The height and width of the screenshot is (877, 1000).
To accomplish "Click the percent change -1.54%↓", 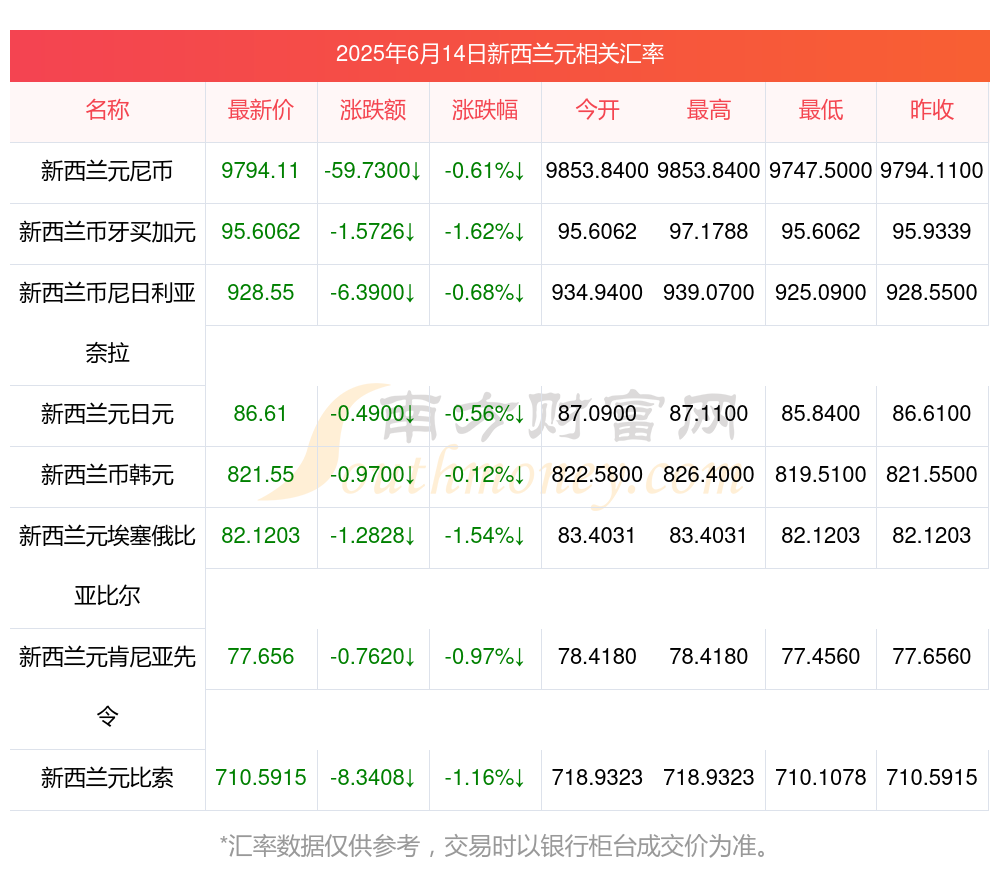I will click(x=485, y=536).
